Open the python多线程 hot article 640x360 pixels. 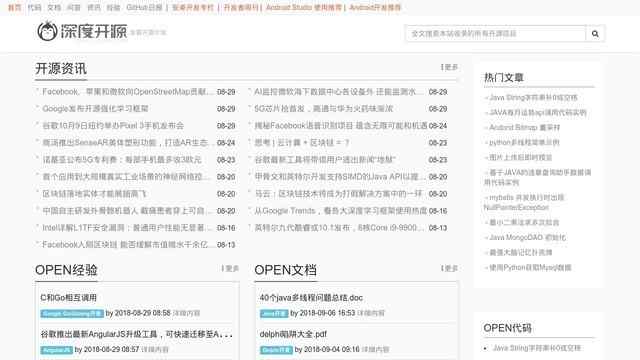[x=524, y=142]
